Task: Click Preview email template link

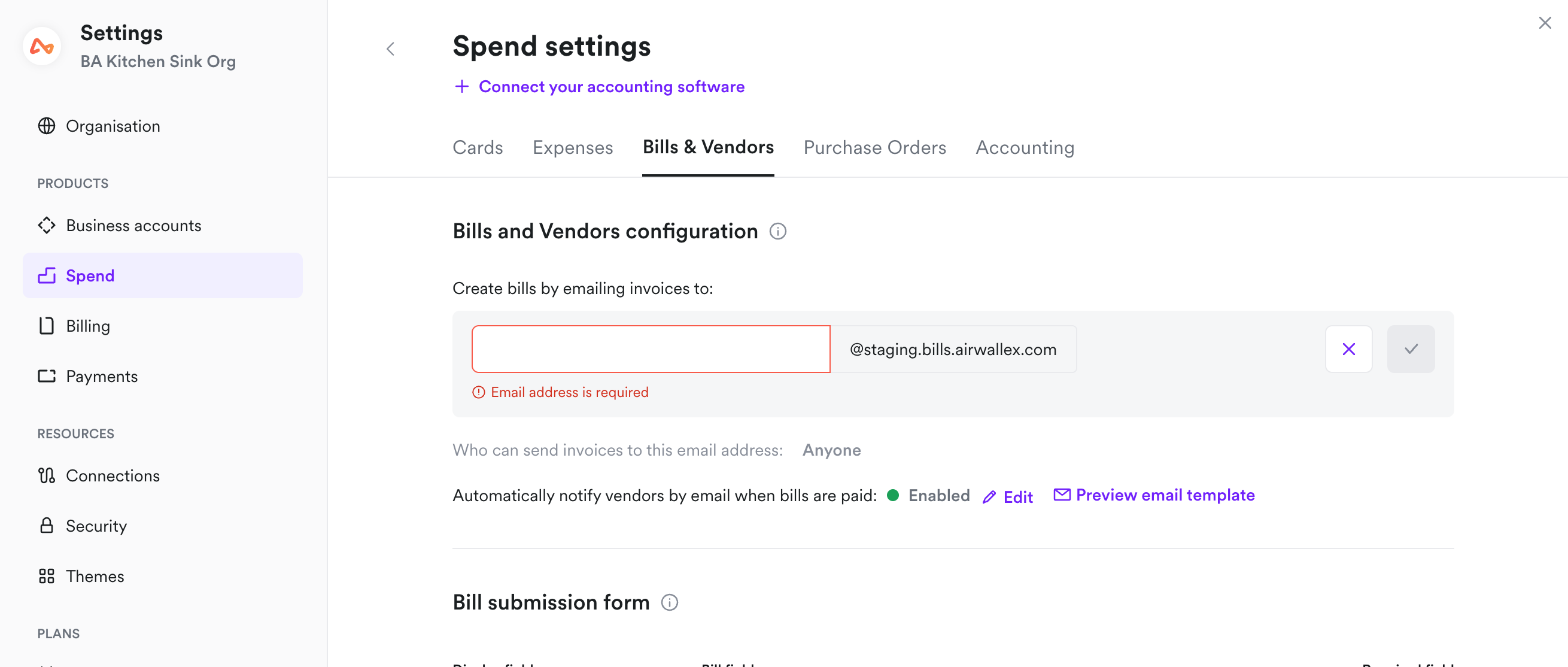Action: point(1165,495)
